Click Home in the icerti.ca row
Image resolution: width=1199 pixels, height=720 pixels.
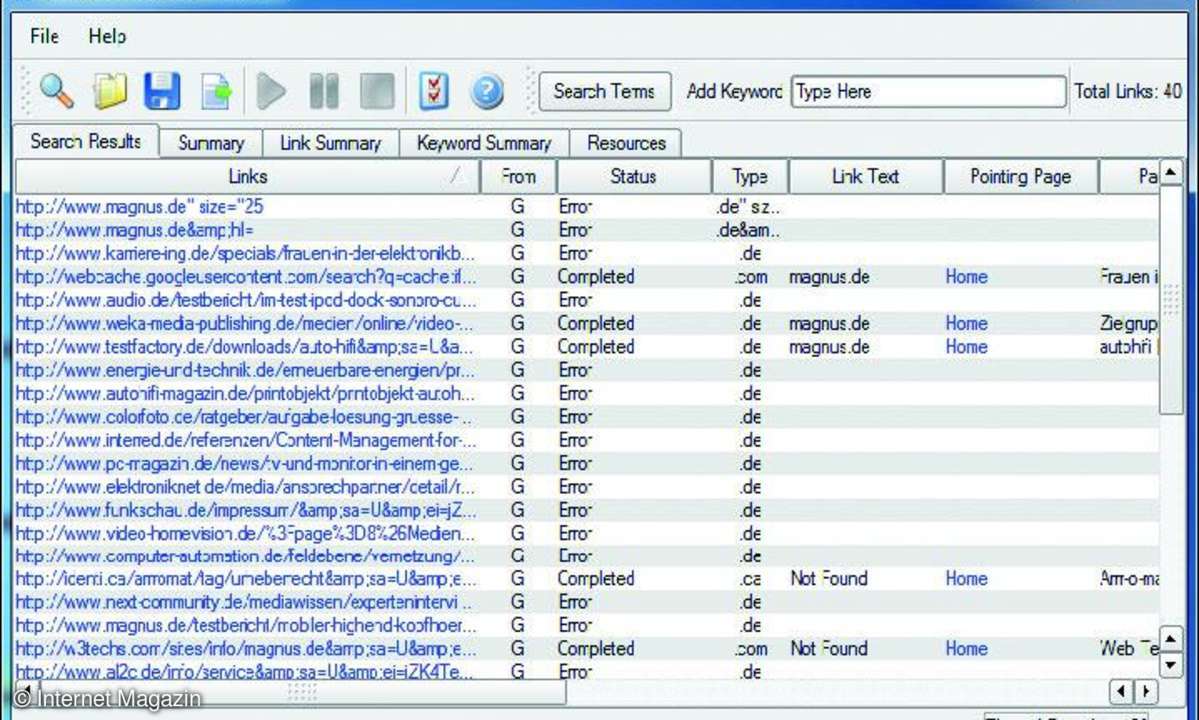[967, 579]
